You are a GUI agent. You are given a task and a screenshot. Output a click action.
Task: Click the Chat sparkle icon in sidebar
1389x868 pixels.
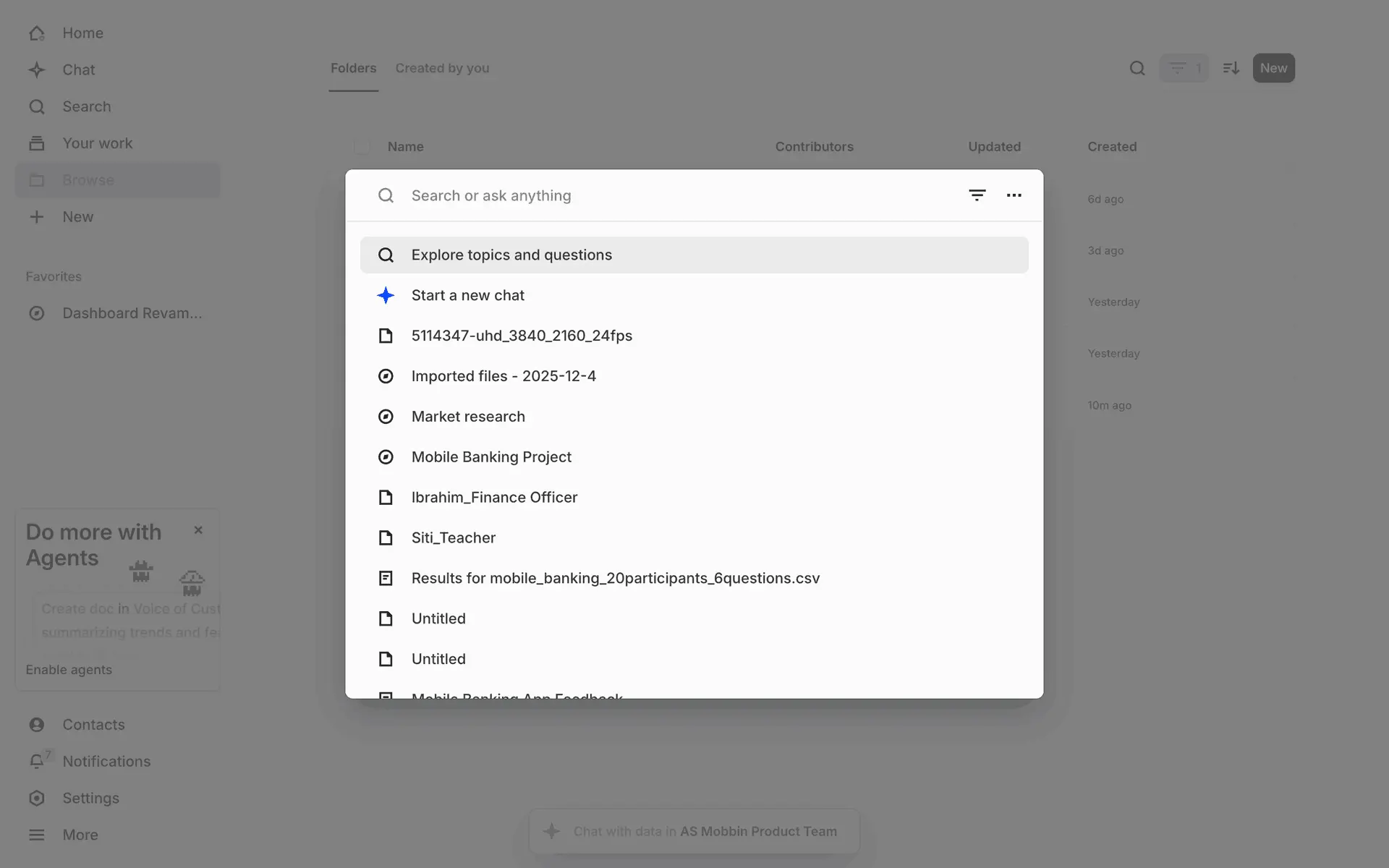coord(37,69)
